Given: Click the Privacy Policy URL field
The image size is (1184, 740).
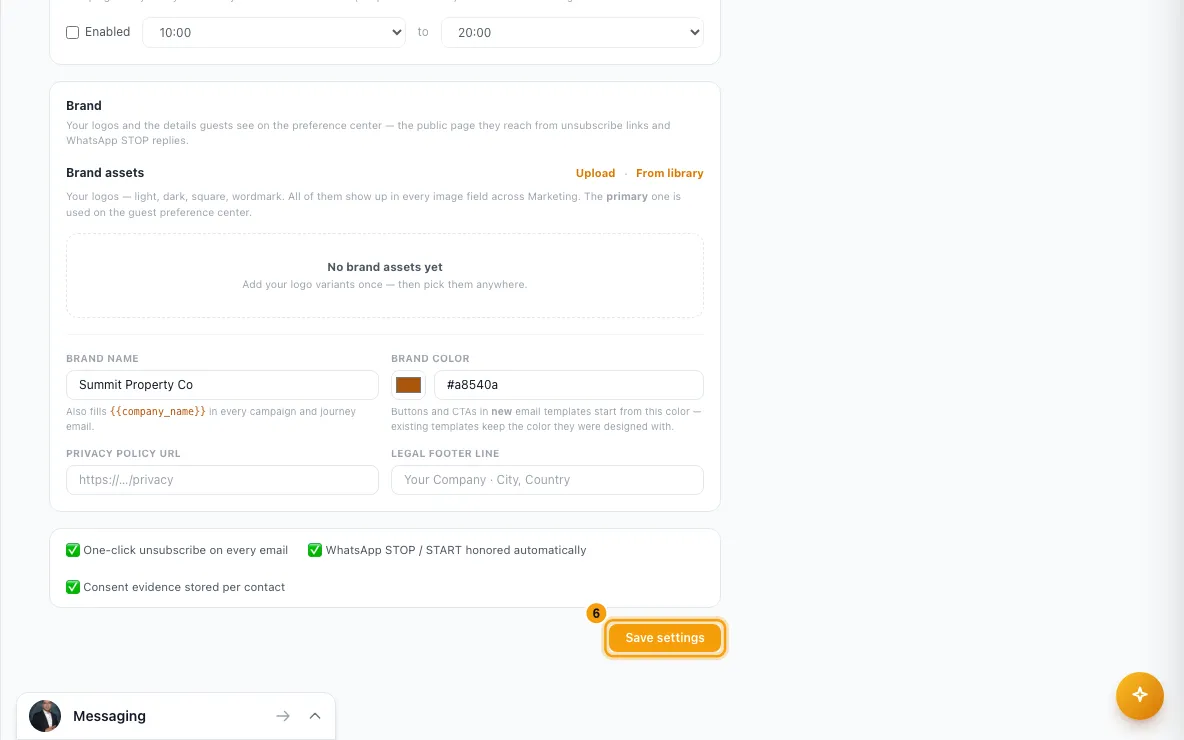Looking at the screenshot, I should point(222,480).
